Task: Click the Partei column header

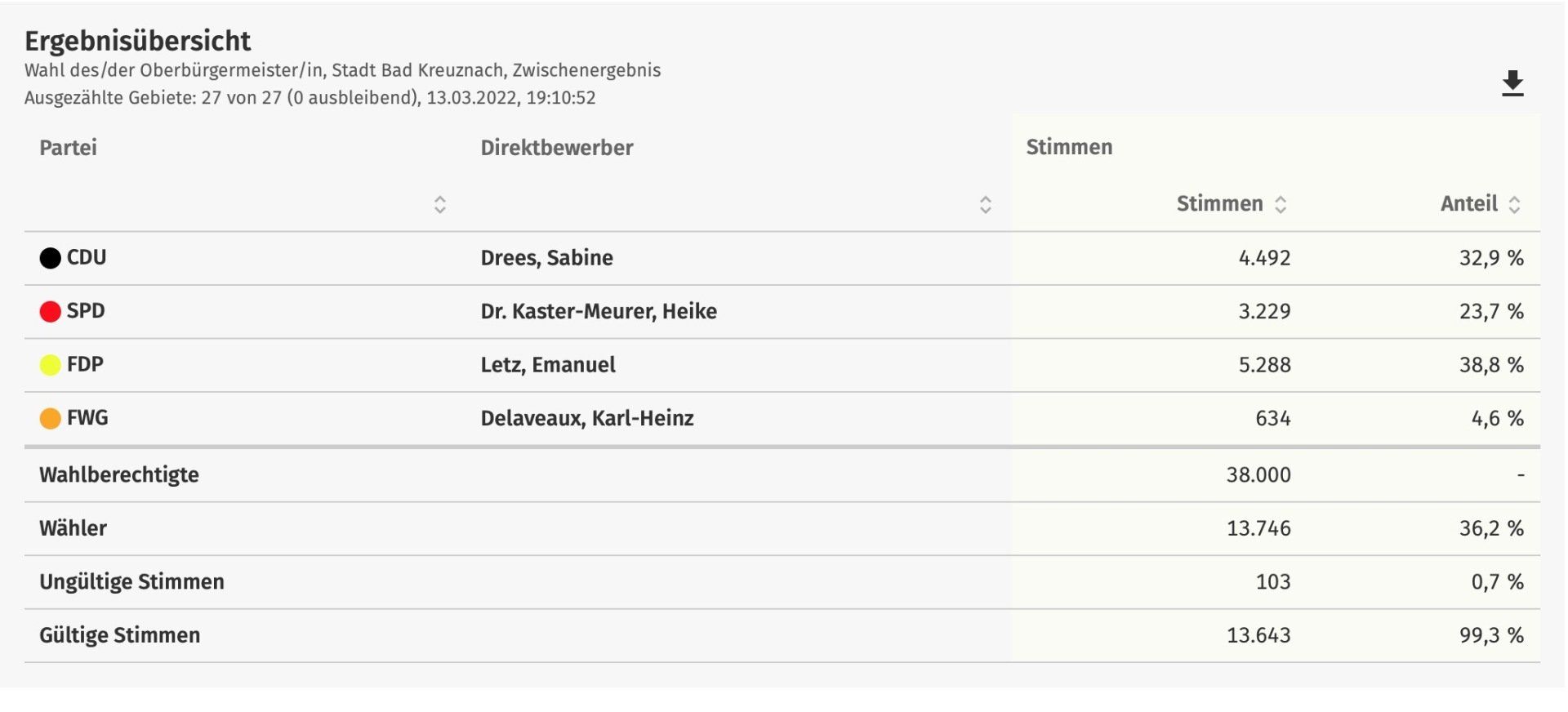Action: pos(69,148)
